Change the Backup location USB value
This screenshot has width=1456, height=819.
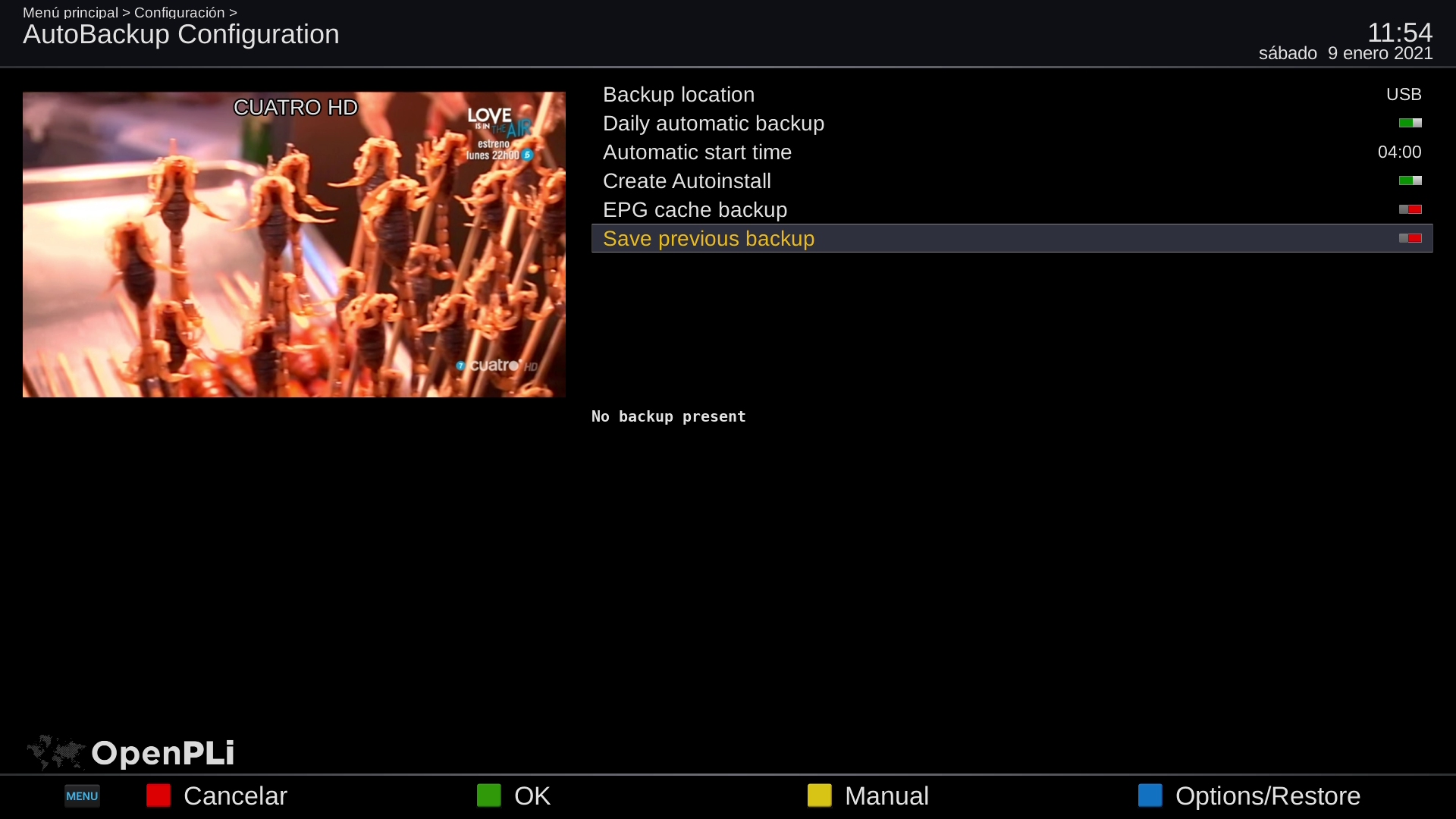[1403, 94]
